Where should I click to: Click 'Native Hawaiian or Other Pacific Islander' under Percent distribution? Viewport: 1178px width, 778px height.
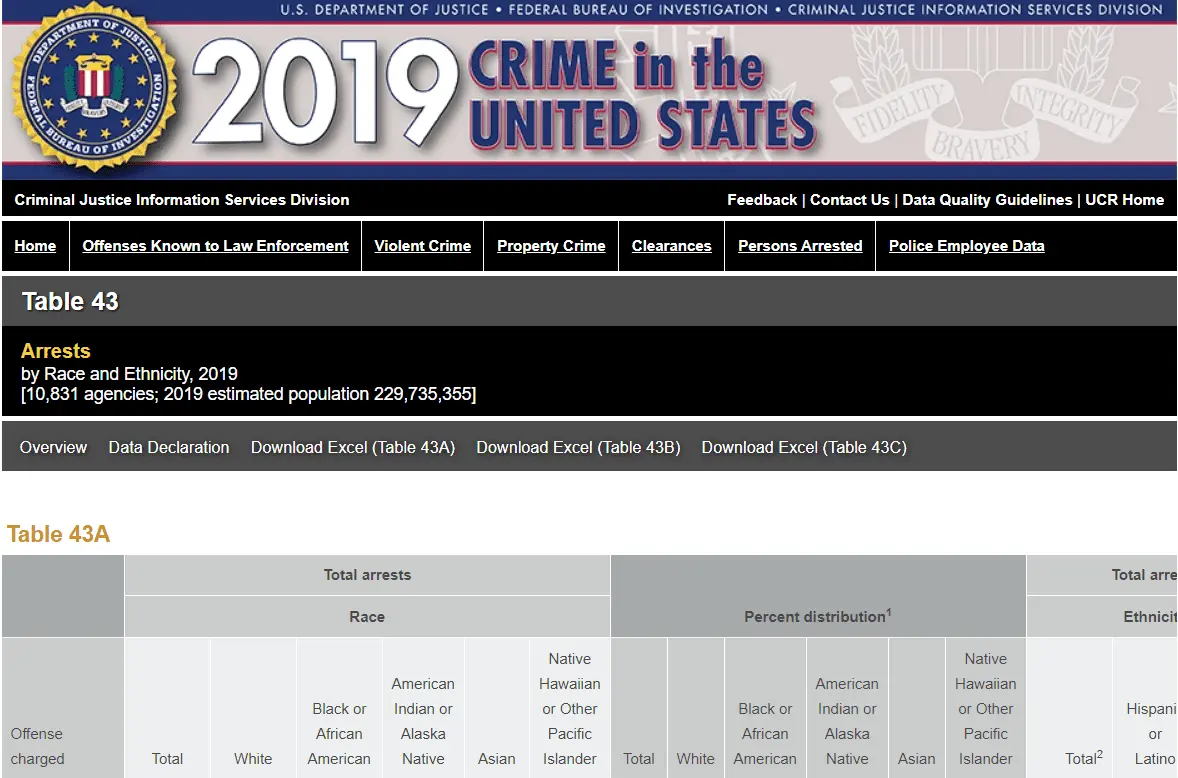pos(986,709)
